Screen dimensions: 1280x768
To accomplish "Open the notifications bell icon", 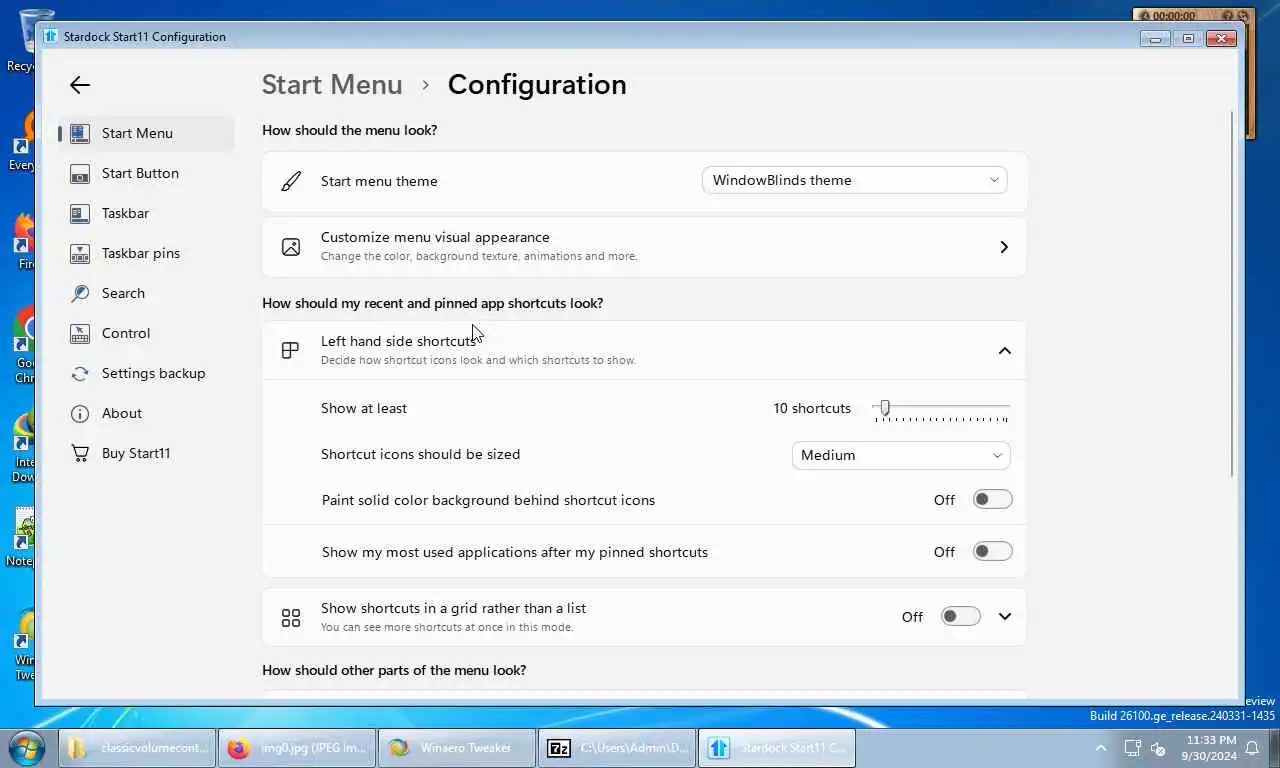I will pyautogui.click(x=1251, y=748).
